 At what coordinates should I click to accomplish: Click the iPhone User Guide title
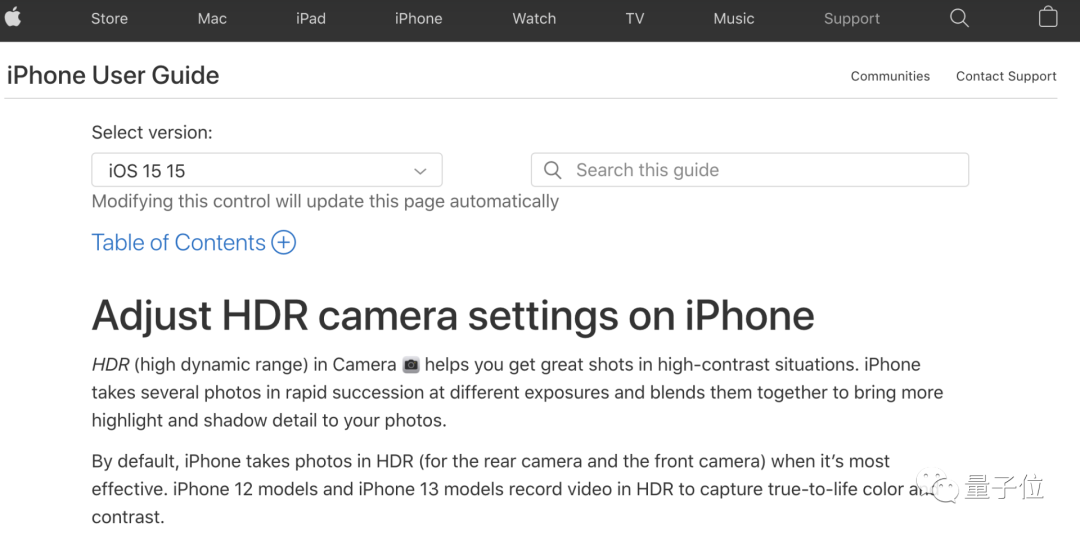point(113,75)
